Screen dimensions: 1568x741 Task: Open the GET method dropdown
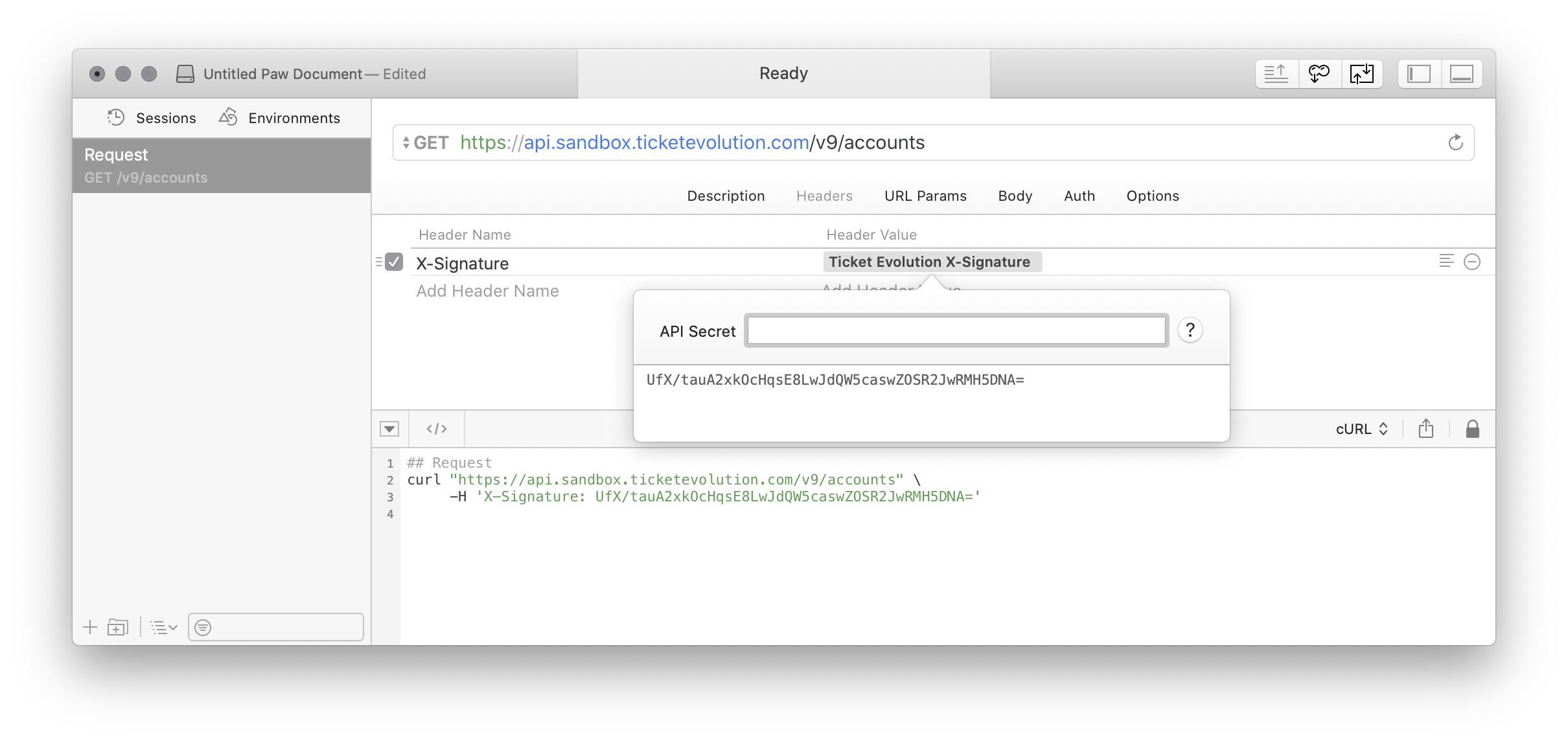click(x=426, y=142)
